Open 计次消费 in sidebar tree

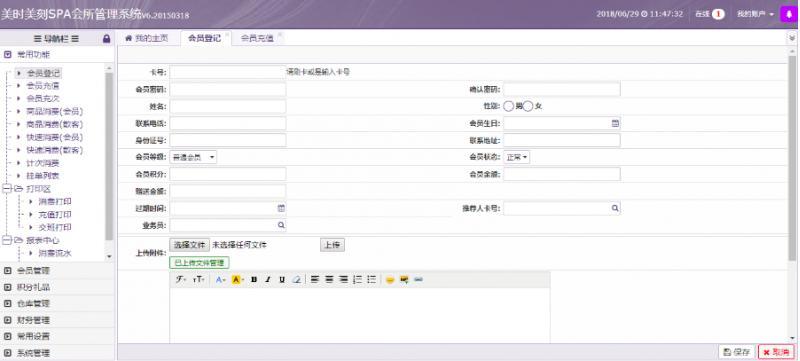click(x=43, y=163)
